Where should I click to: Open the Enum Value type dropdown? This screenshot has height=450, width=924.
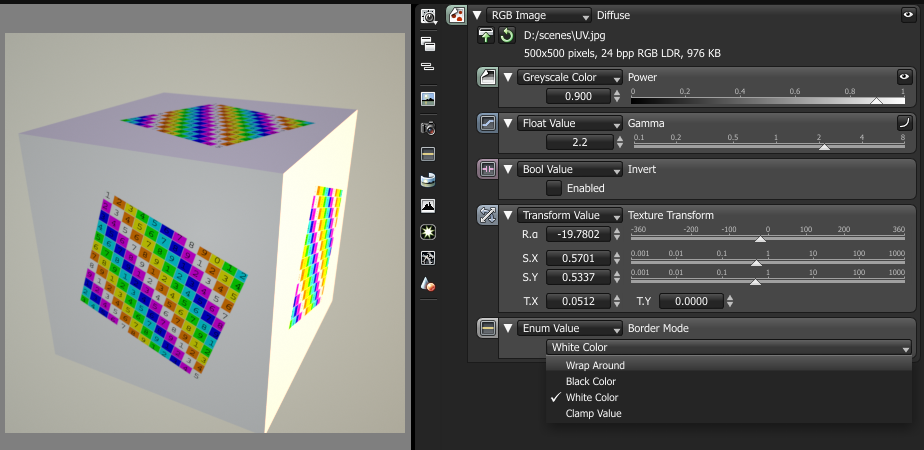tap(570, 328)
